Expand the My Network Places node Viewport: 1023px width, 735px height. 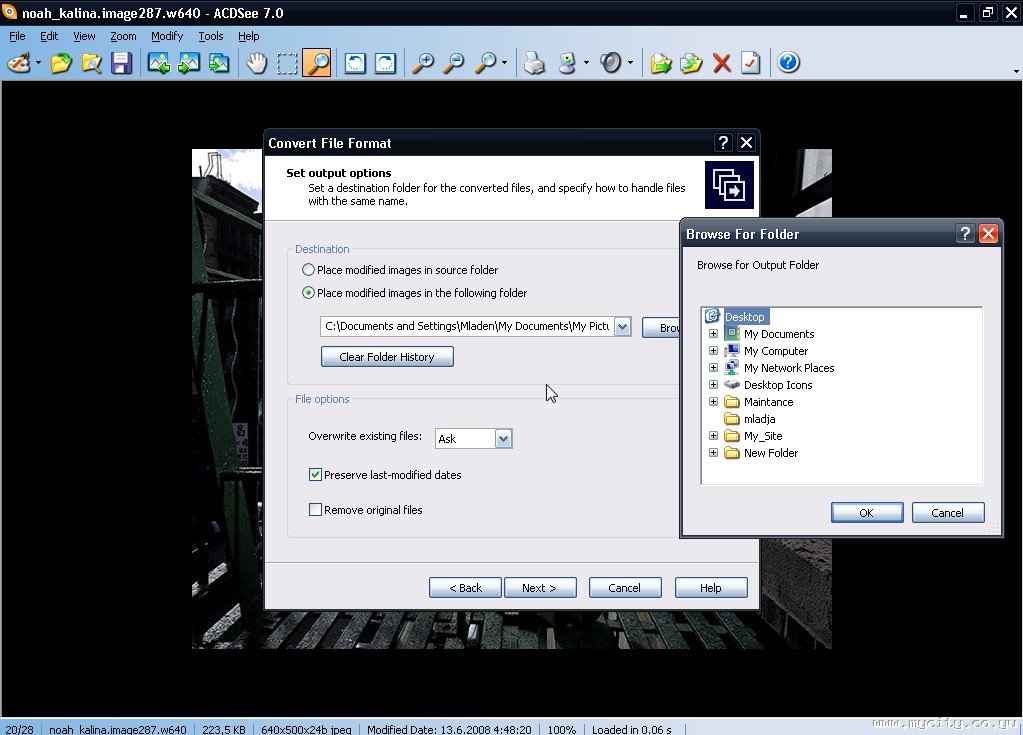[713, 368]
